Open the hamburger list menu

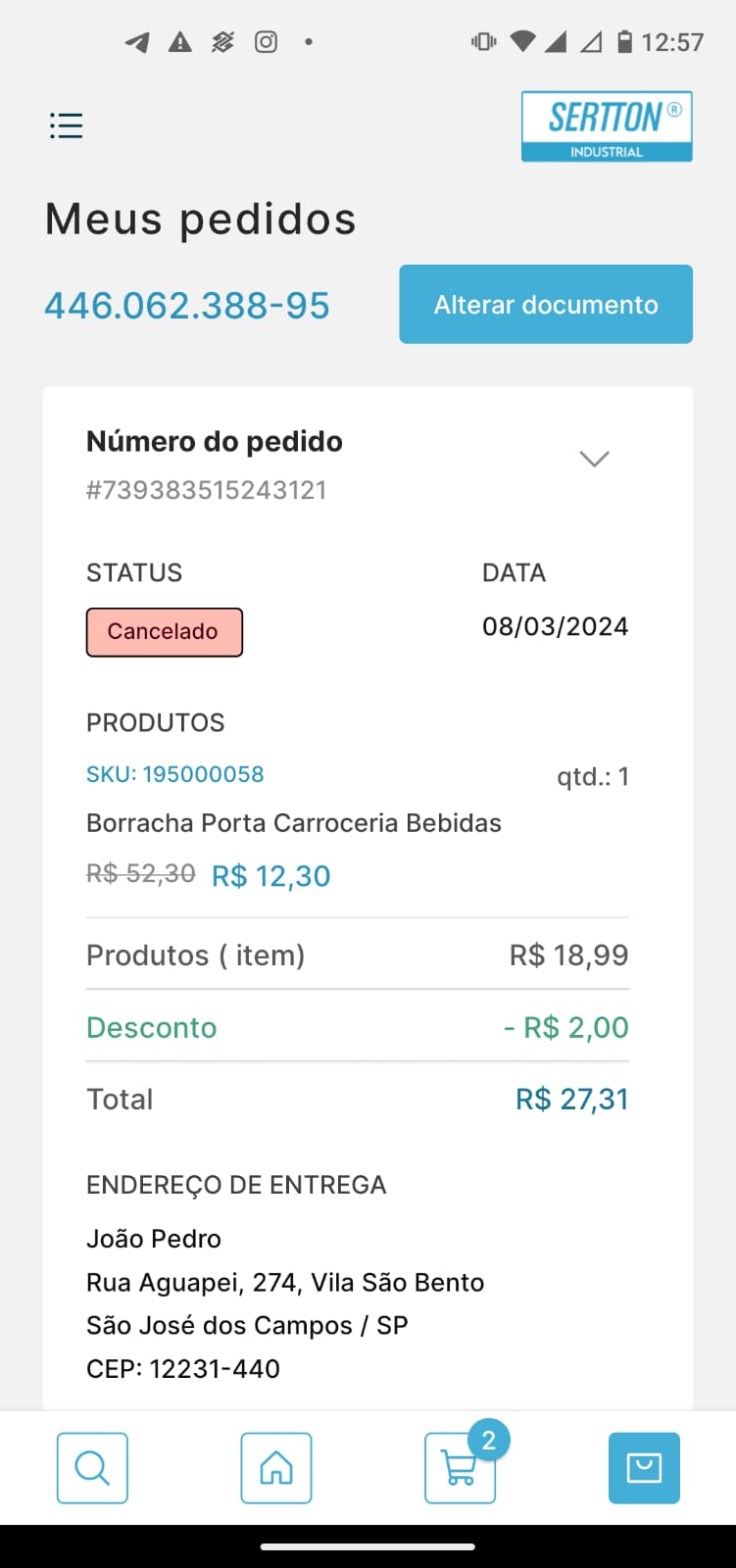coord(66,125)
